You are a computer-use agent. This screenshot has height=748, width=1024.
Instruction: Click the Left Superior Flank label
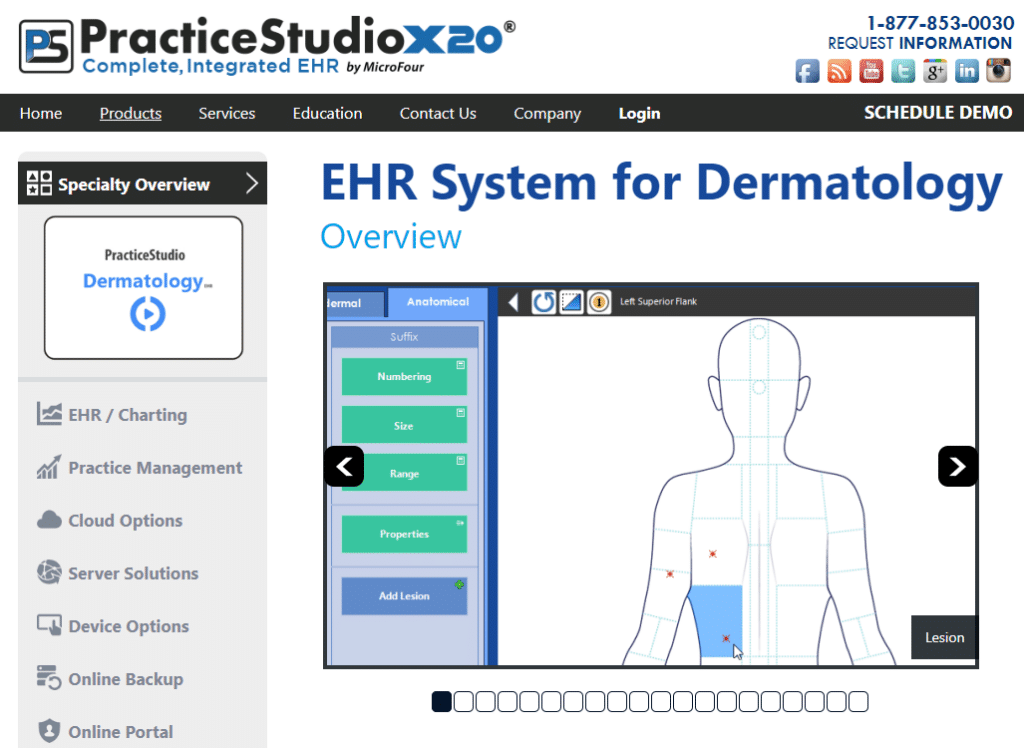658,302
